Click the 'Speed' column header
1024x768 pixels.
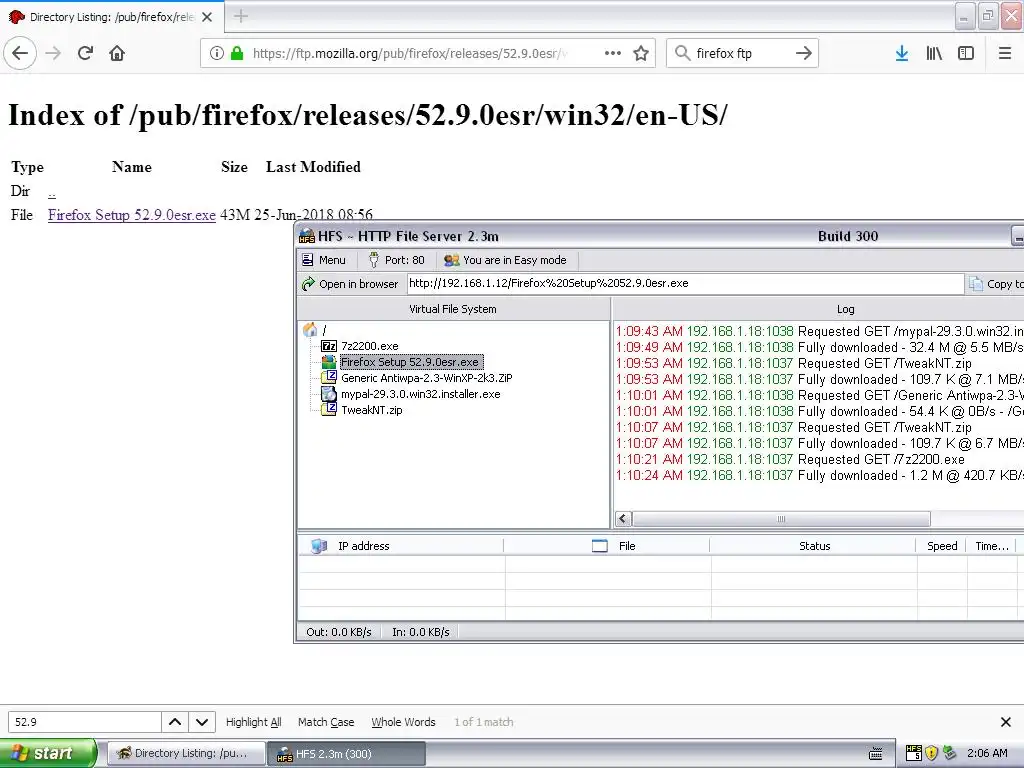click(x=942, y=546)
